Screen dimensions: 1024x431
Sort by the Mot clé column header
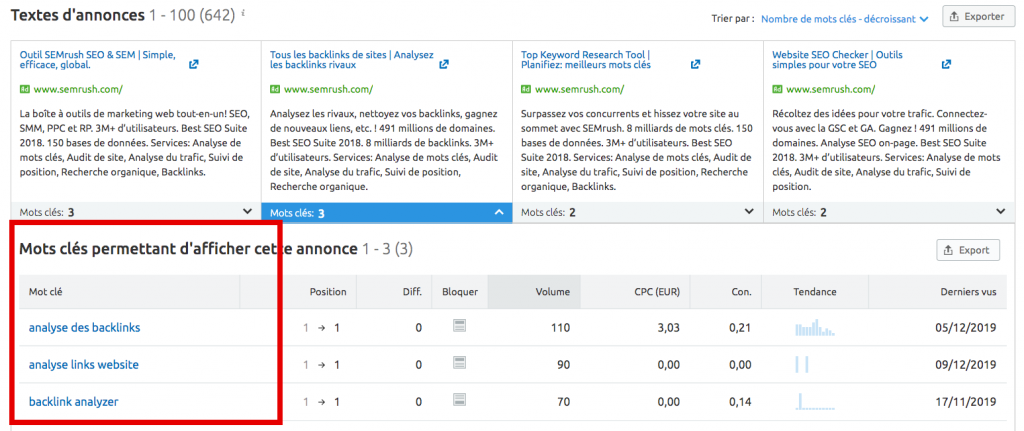click(x=46, y=292)
